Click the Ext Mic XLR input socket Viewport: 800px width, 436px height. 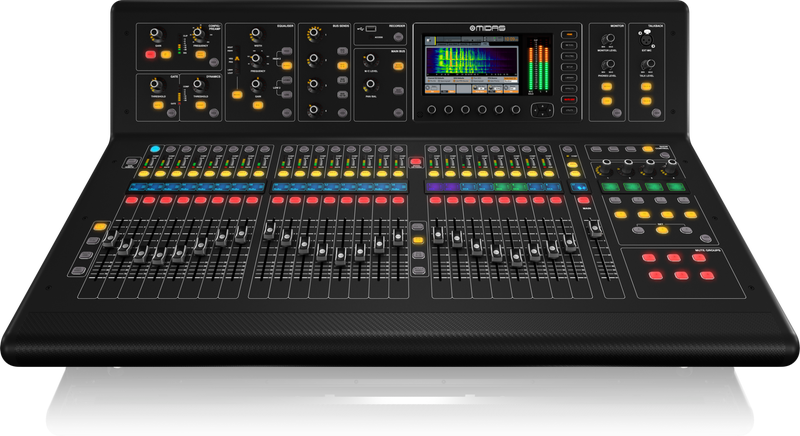click(647, 39)
